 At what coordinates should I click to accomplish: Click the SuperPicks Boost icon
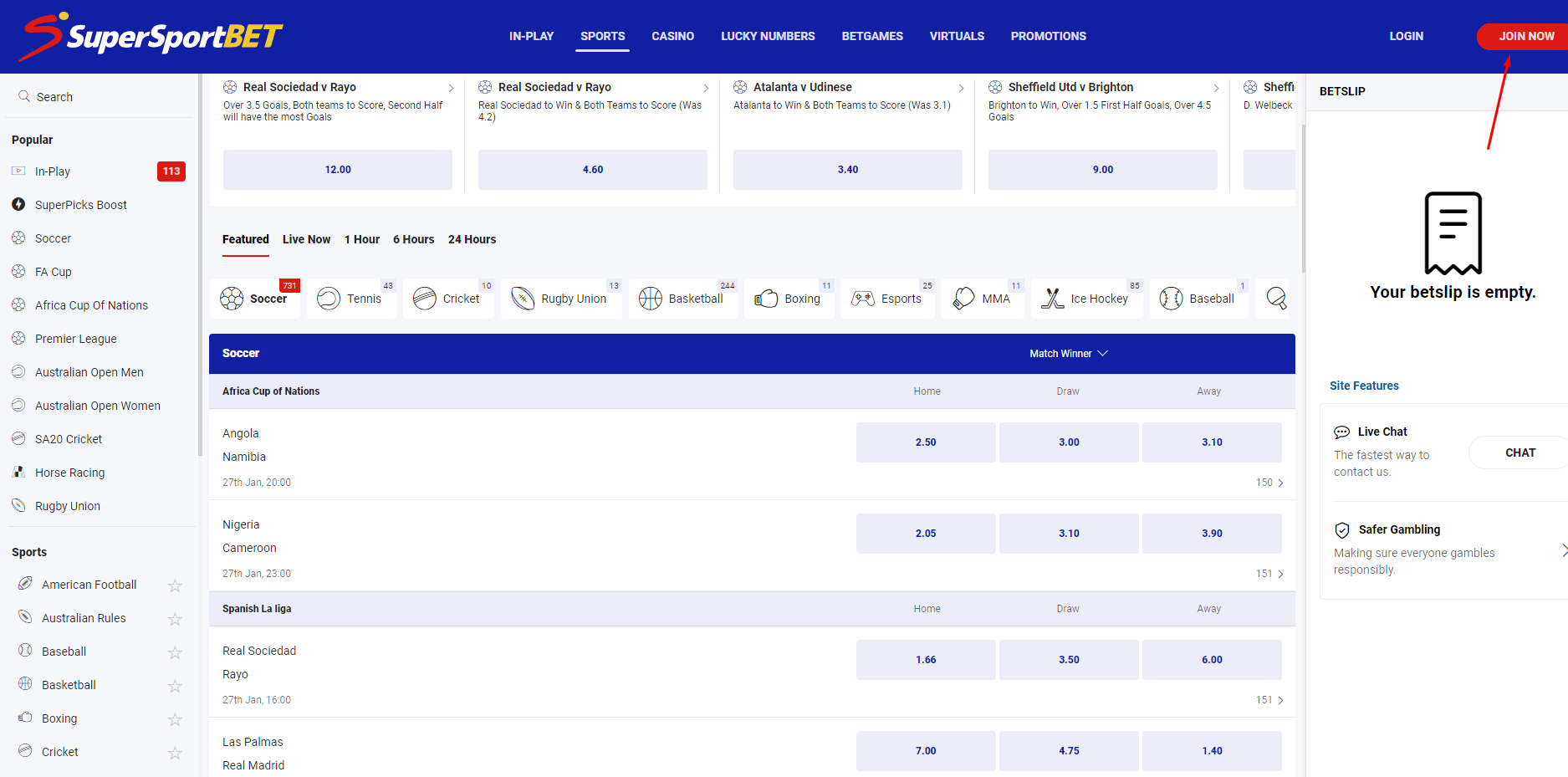[18, 204]
